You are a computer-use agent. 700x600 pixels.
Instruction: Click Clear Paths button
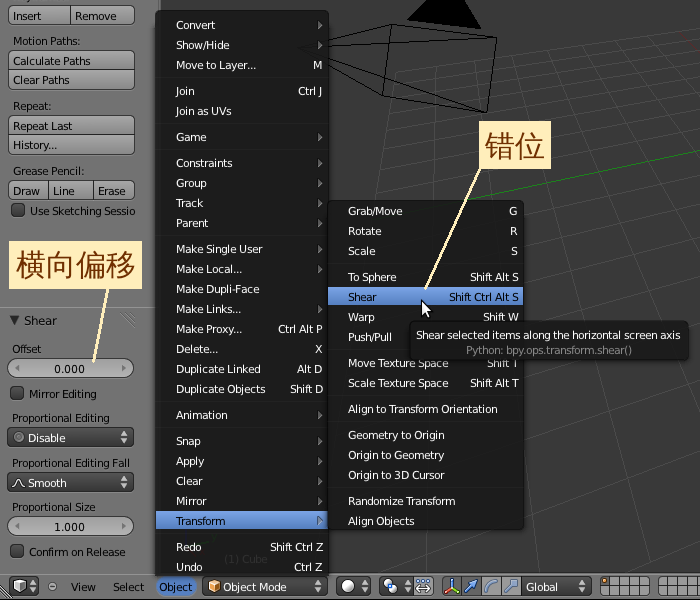click(71, 80)
